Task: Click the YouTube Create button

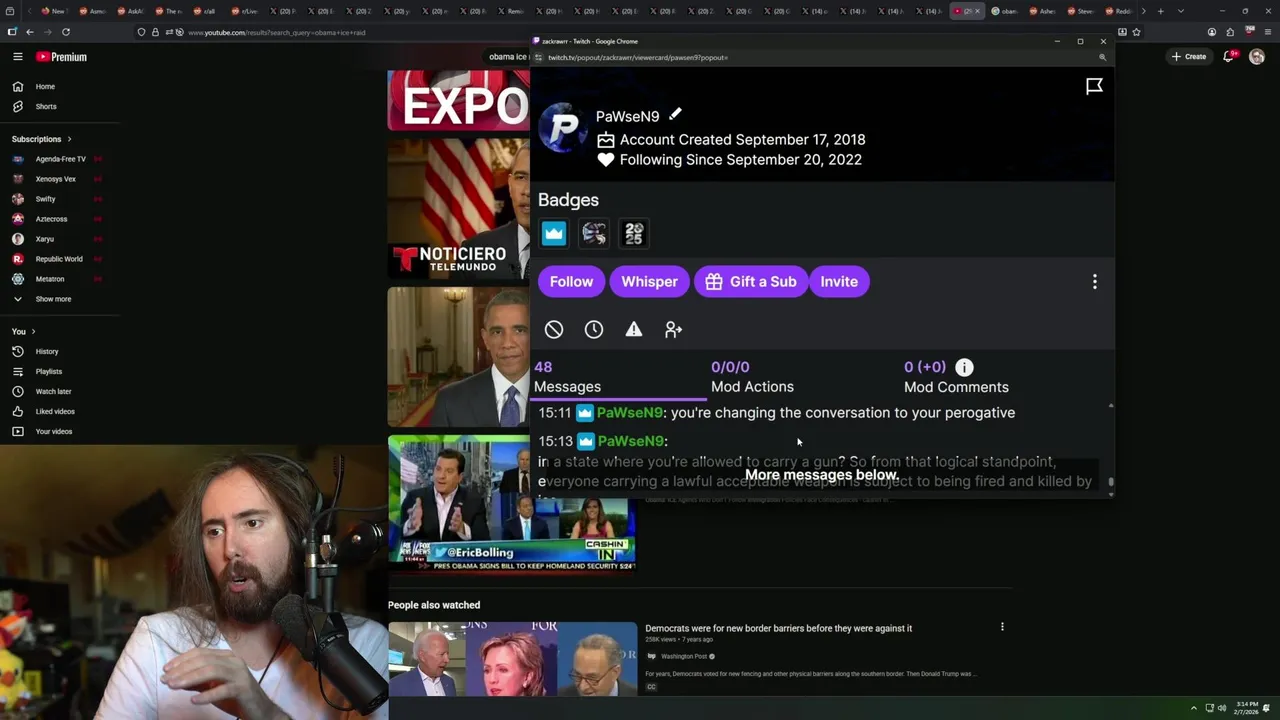Action: pos(1189,57)
